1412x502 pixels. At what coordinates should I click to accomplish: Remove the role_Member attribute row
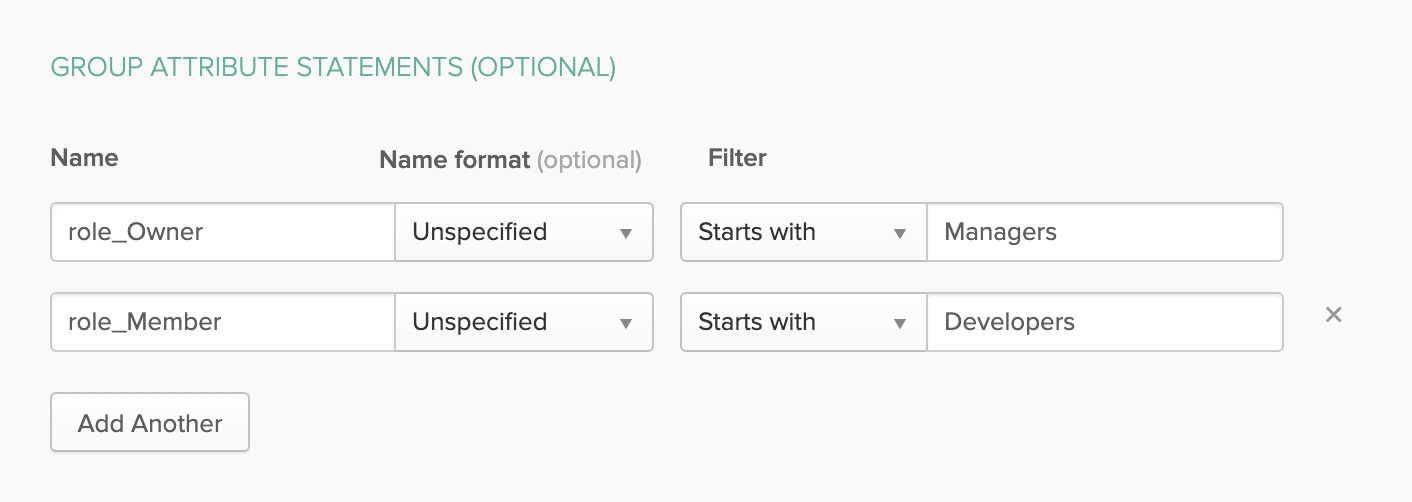click(x=1332, y=315)
